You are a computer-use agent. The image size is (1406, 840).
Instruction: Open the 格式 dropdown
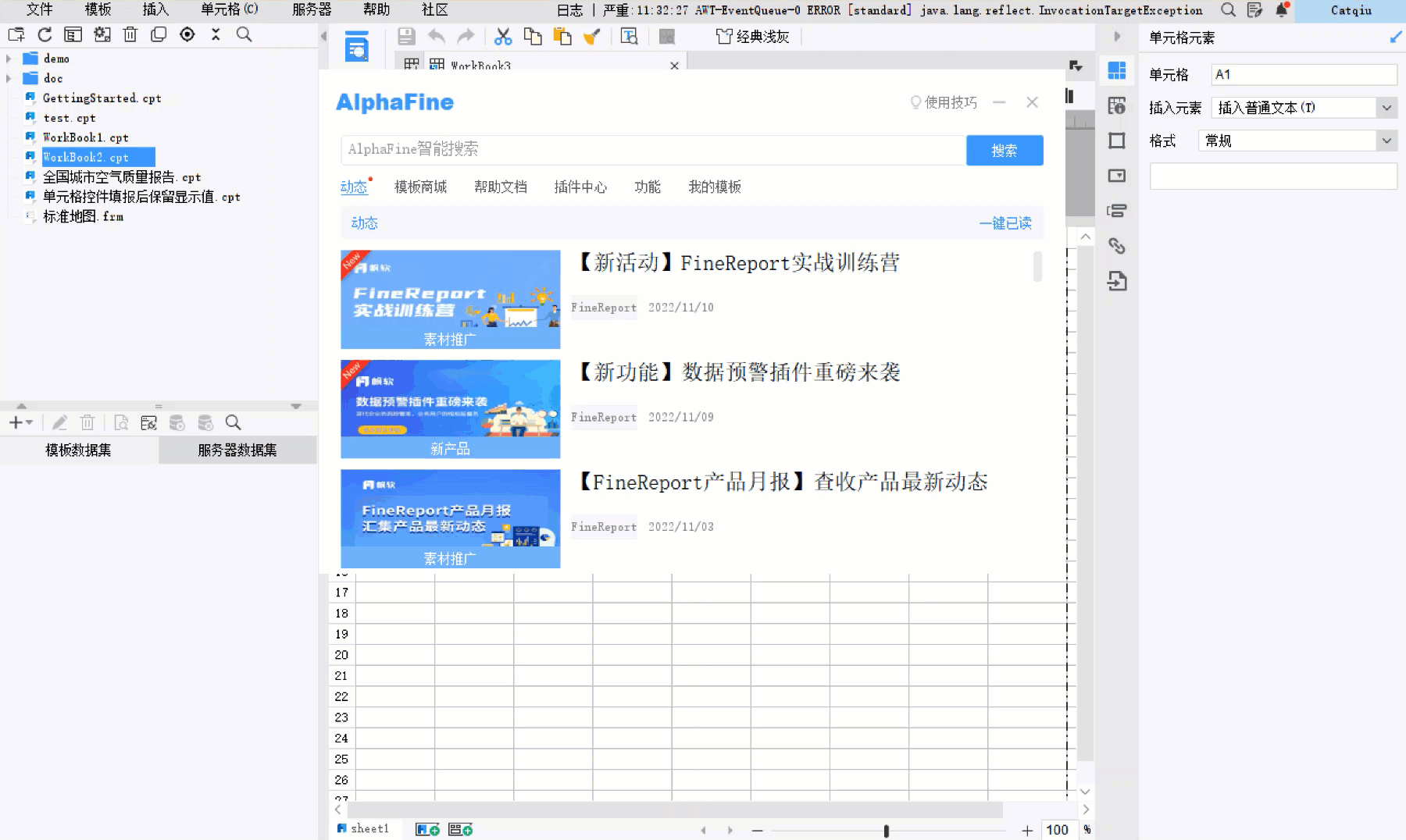1386,141
